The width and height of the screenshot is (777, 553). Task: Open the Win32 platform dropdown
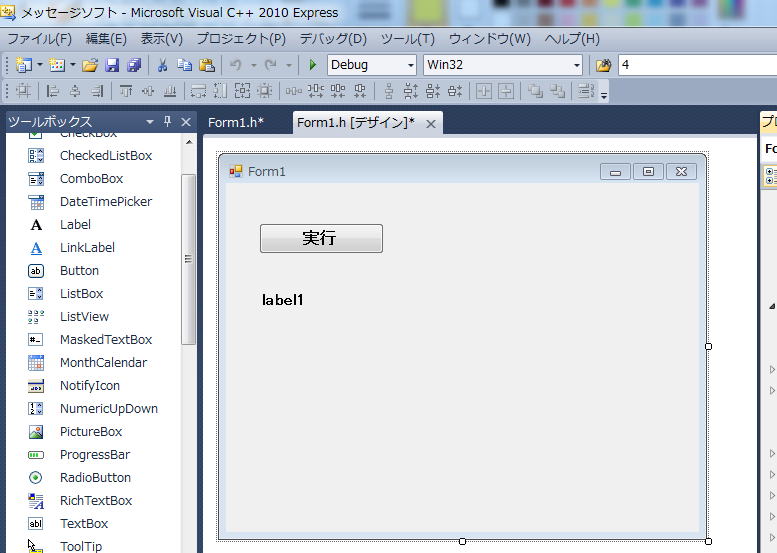click(x=503, y=65)
